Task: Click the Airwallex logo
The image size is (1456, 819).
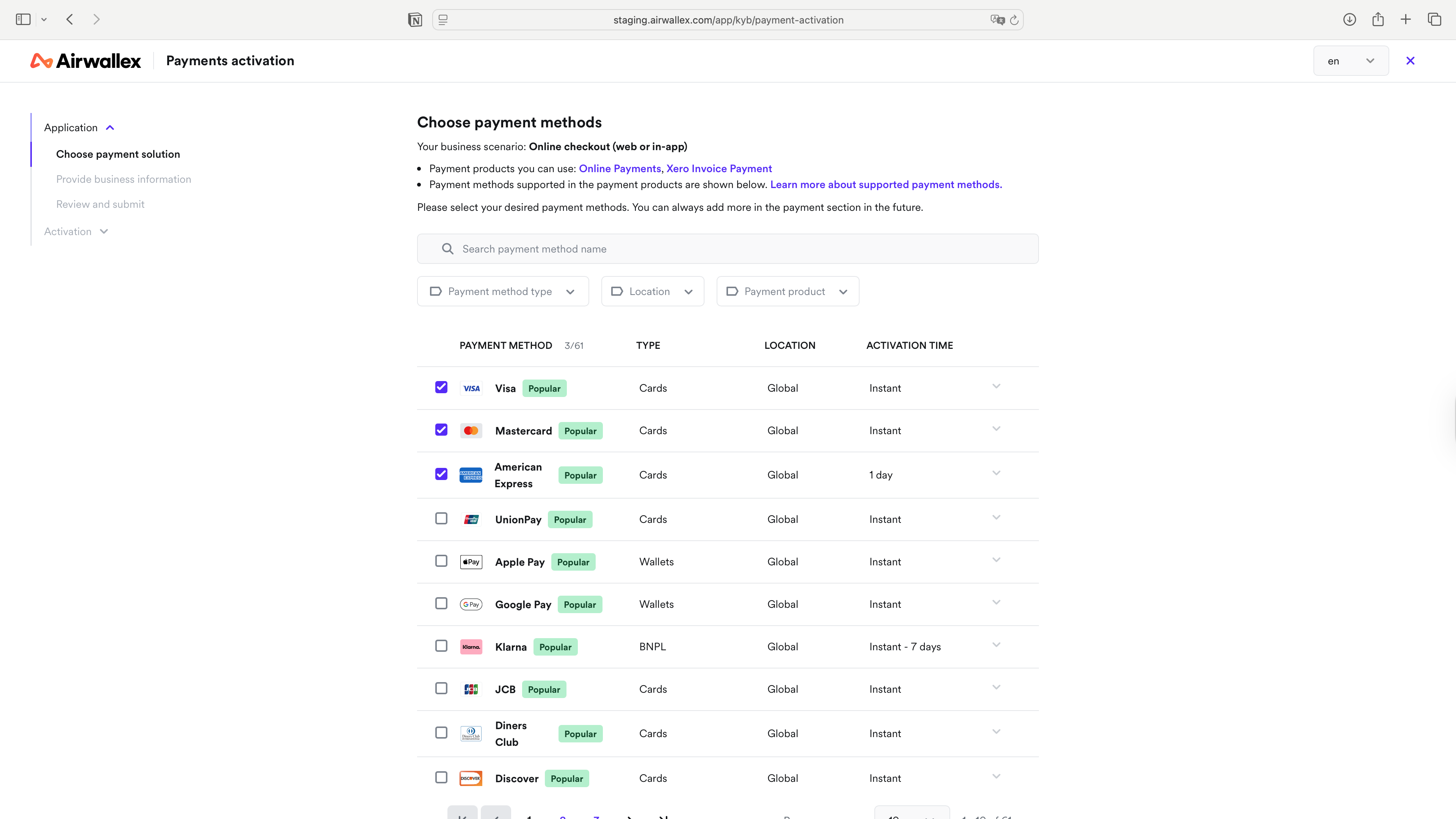Action: [85, 61]
